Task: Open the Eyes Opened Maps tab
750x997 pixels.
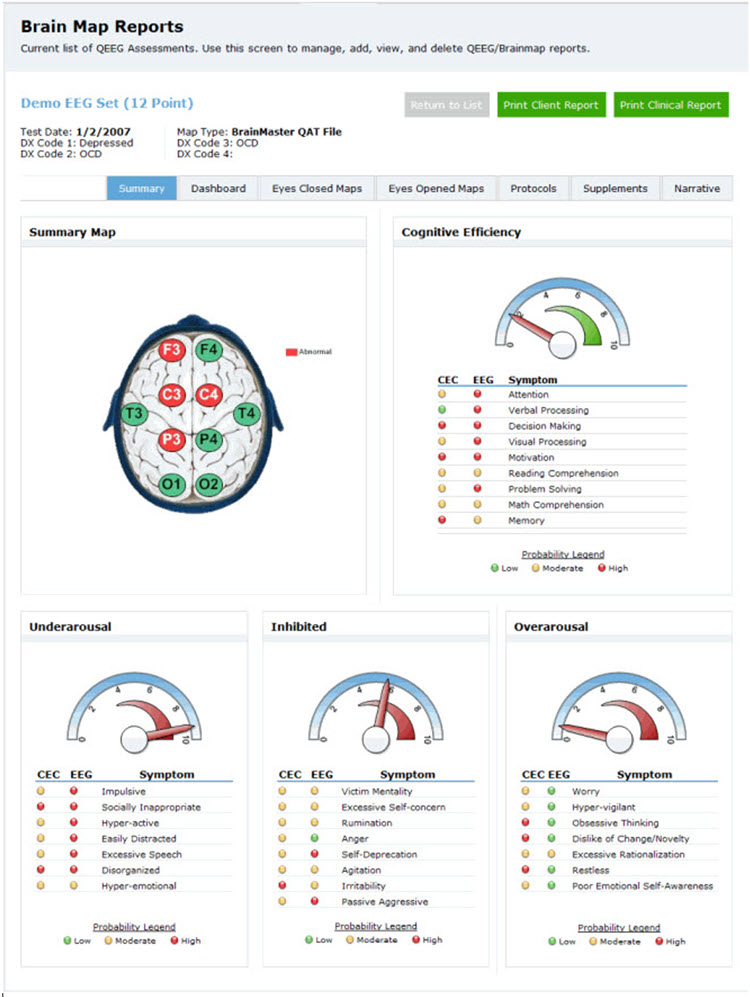Action: (x=436, y=188)
